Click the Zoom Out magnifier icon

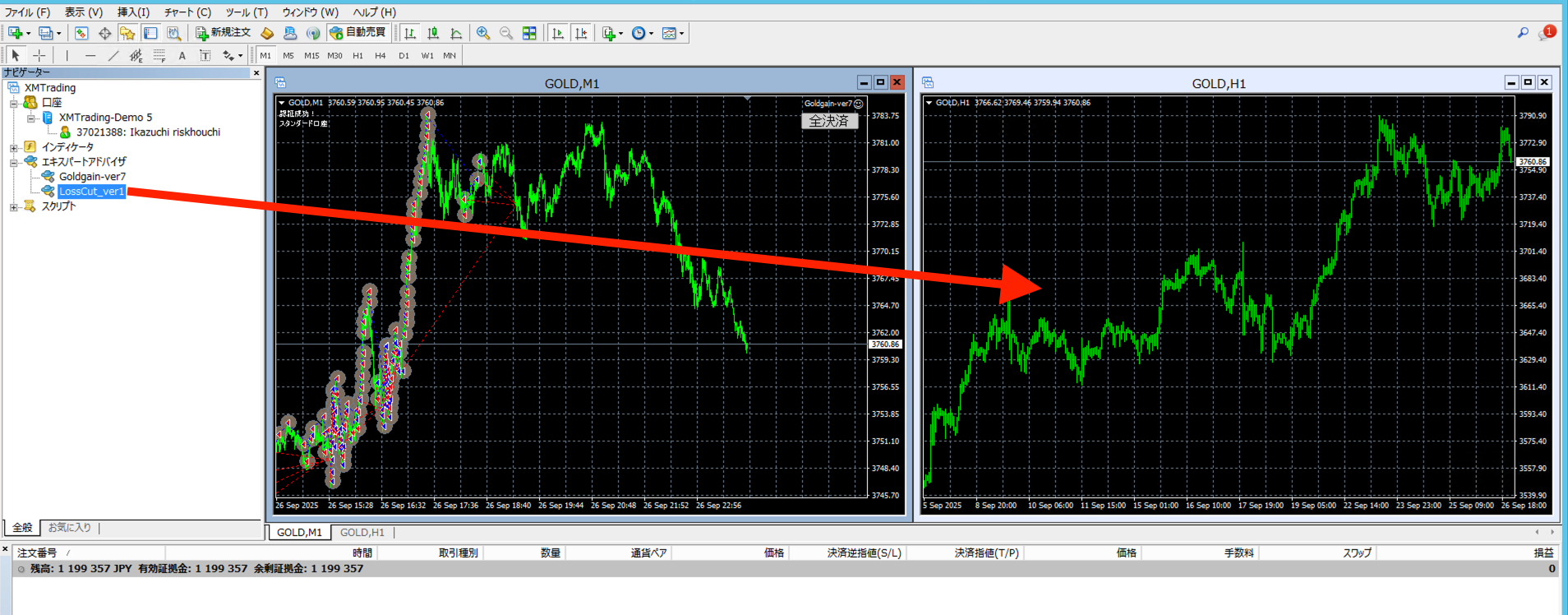[x=506, y=34]
